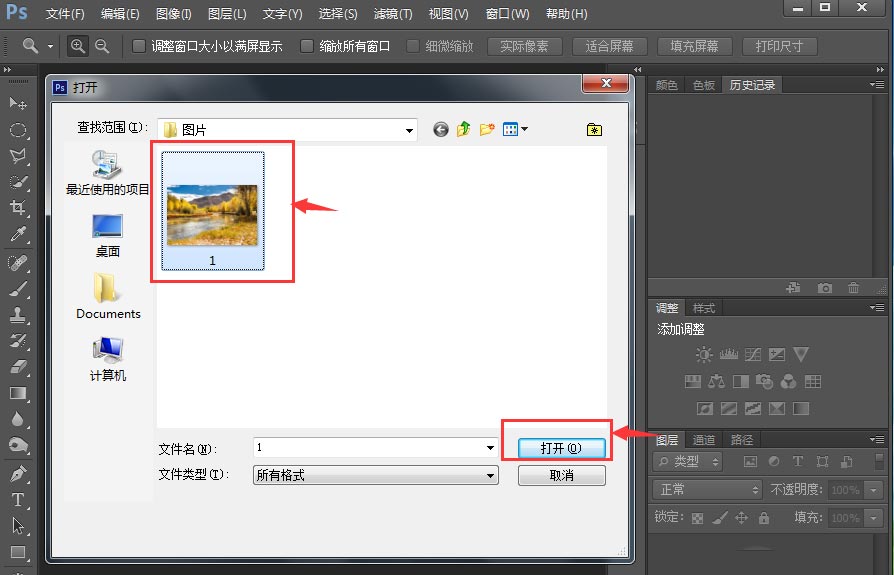This screenshot has height=575, width=894.
Task: Toggle lock image pixels brush icon
Action: click(720, 517)
